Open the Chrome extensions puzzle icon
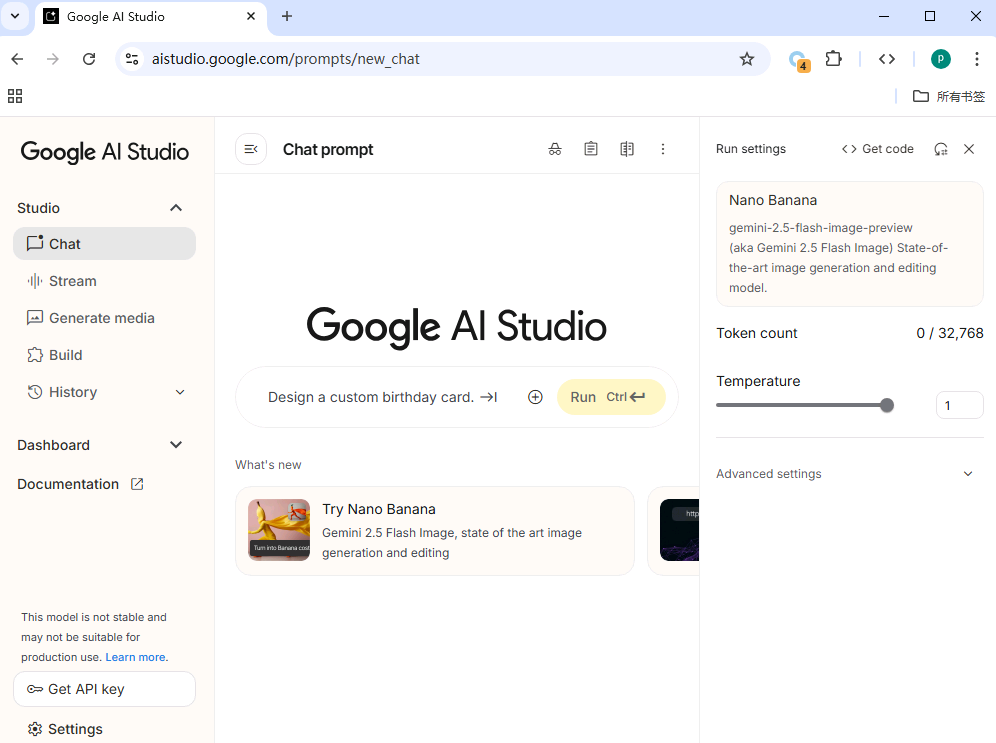This screenshot has width=996, height=743. coord(833,59)
